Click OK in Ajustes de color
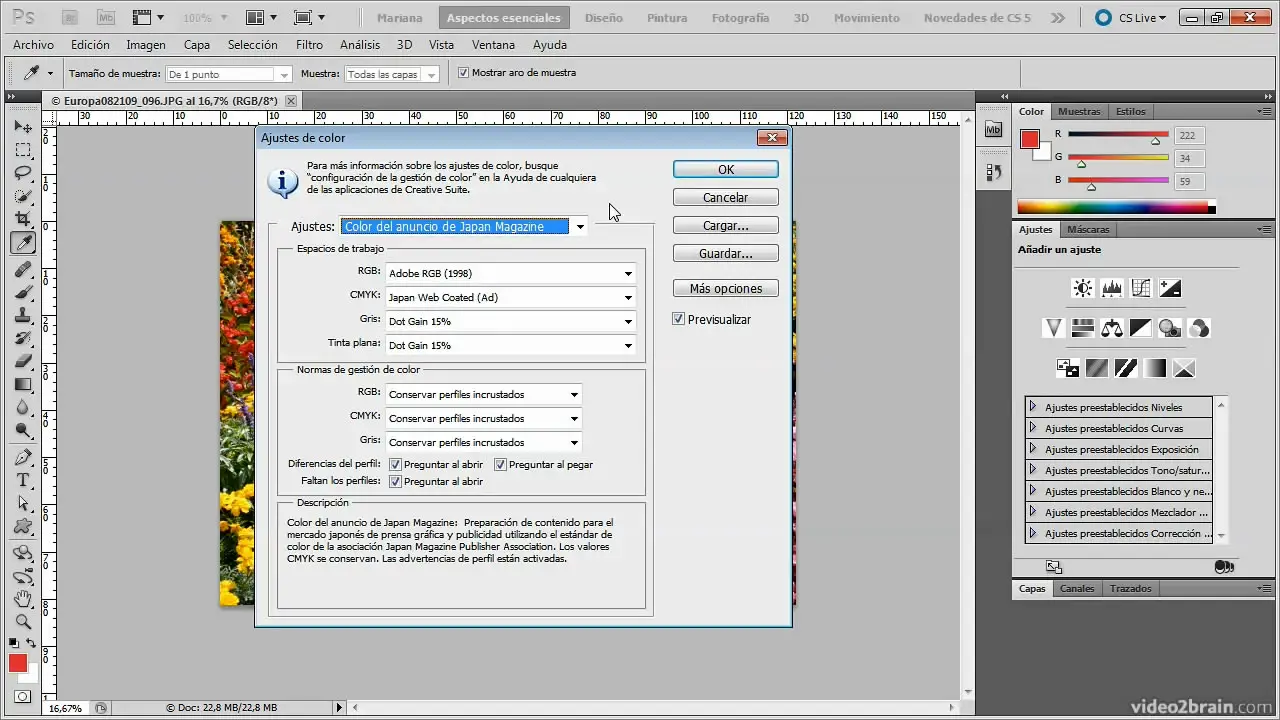 (x=726, y=170)
